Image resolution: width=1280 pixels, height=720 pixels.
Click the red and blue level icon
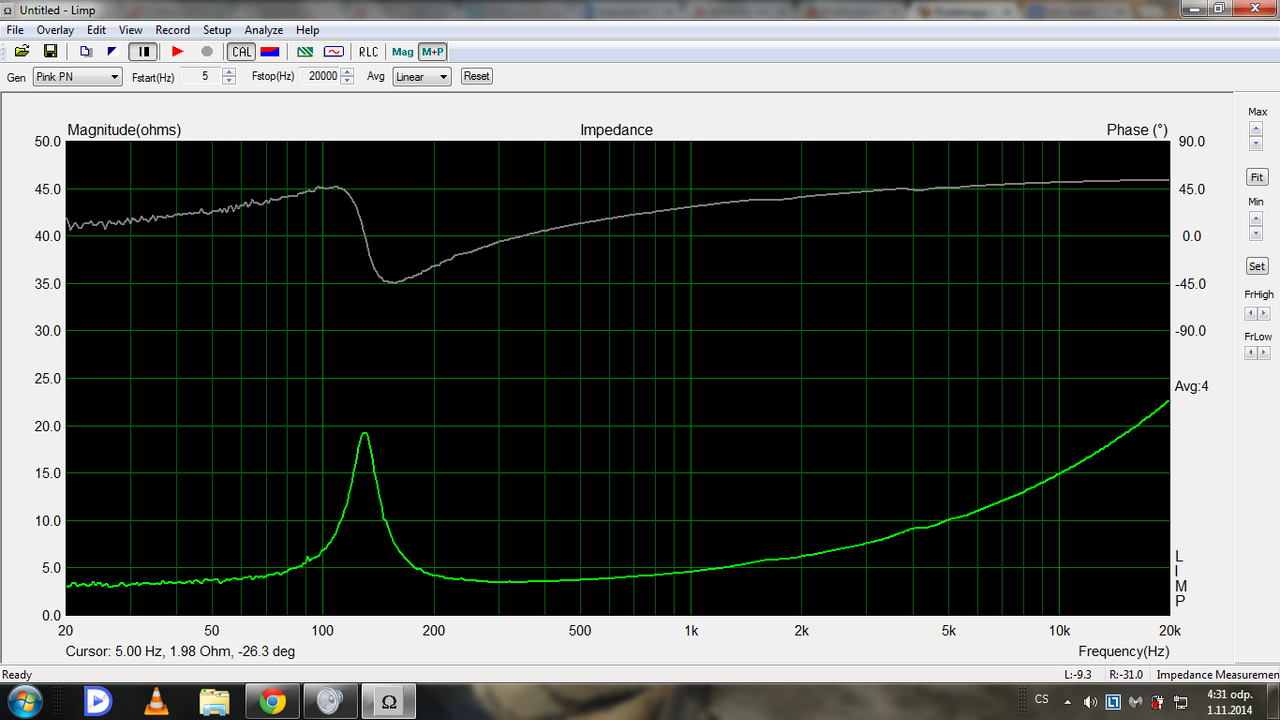coord(269,51)
